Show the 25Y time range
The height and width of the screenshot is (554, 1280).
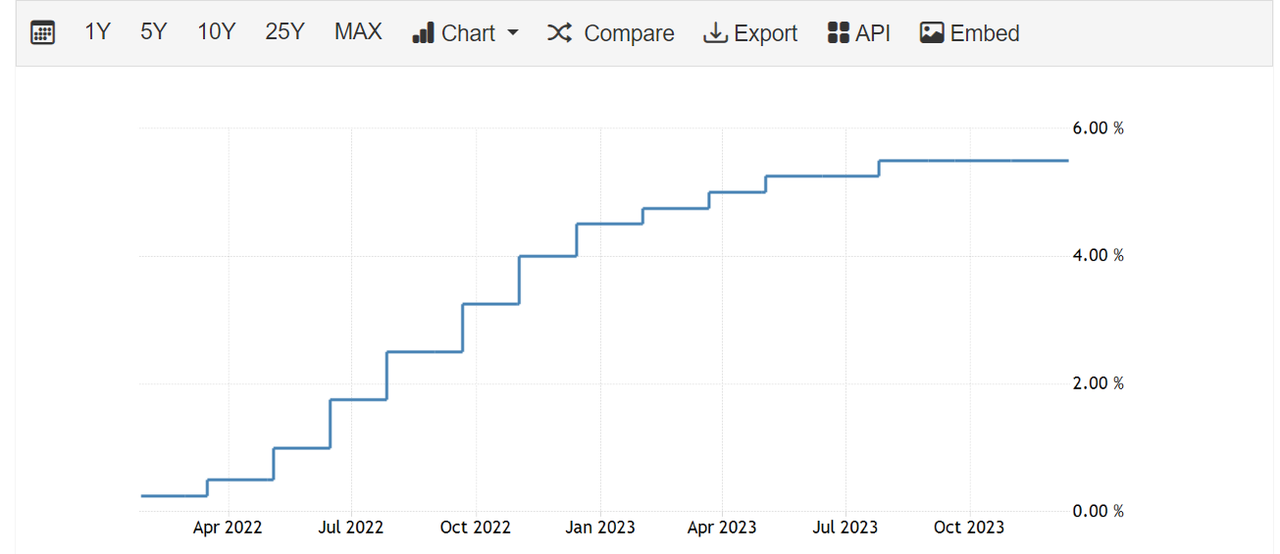pos(284,32)
